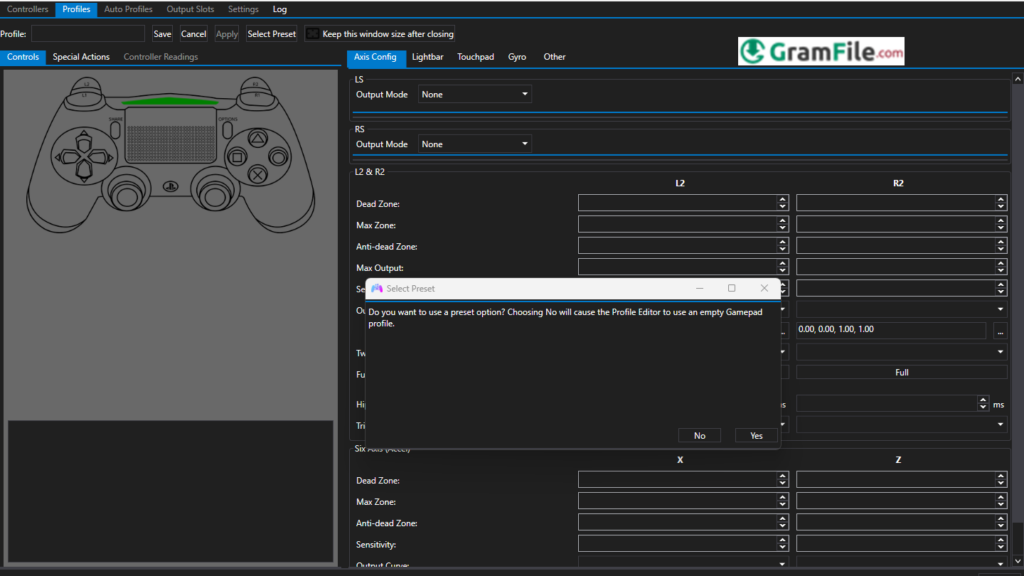
Task: Click the Full button for R2
Action: [900, 371]
